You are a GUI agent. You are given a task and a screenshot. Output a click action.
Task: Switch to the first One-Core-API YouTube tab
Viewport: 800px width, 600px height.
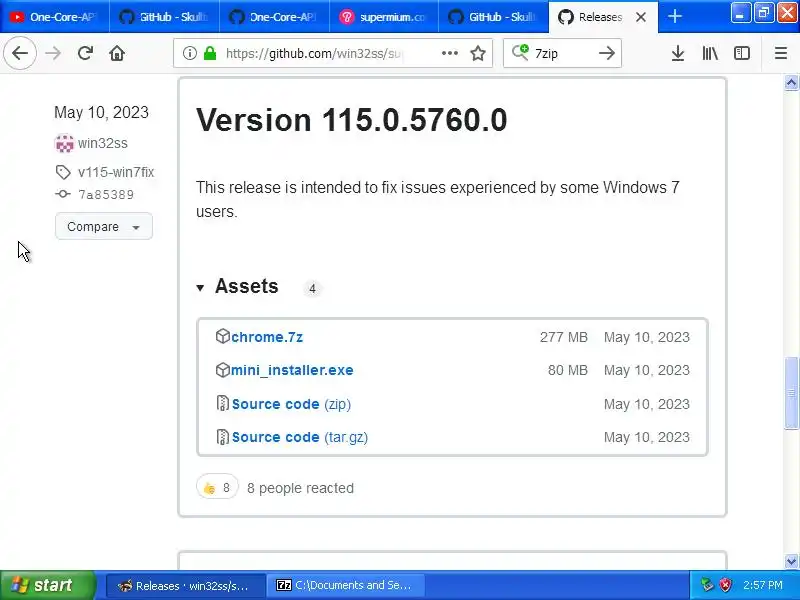coord(55,17)
